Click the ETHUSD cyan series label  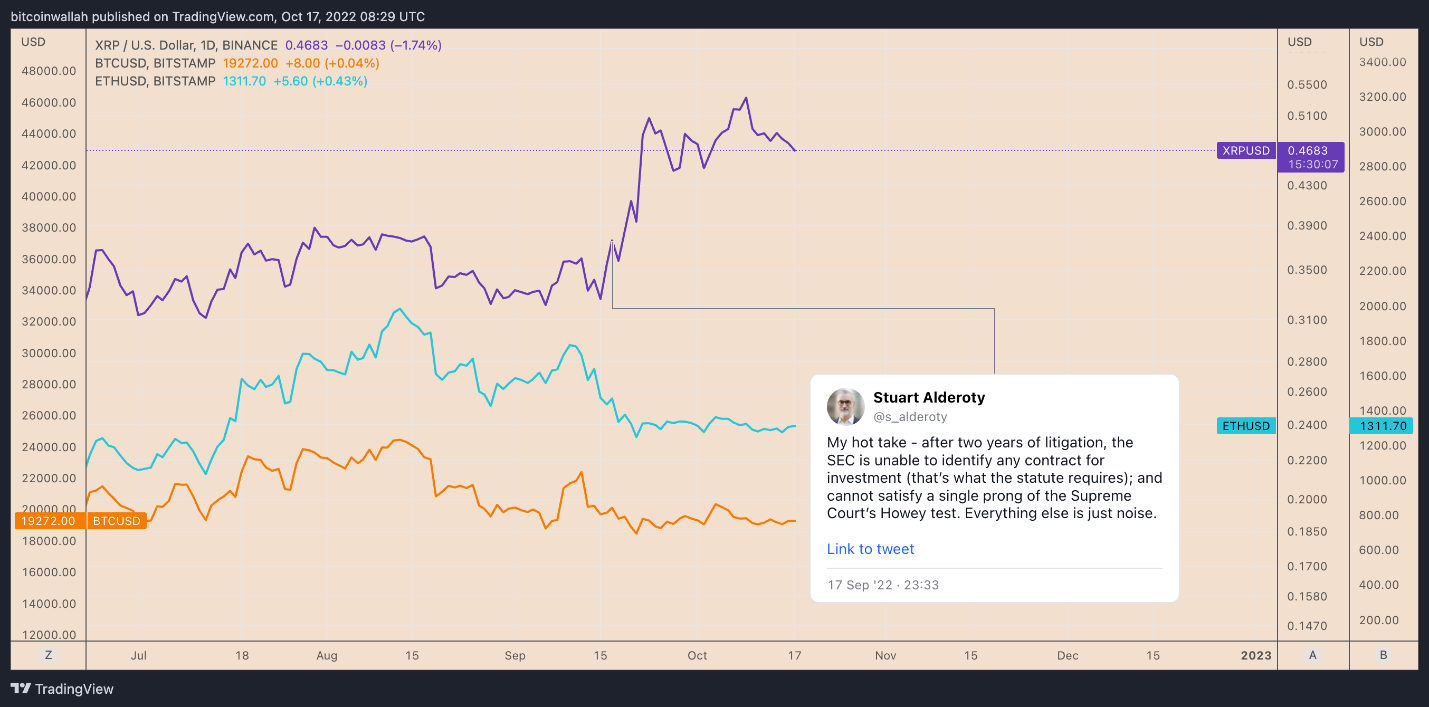pos(1245,426)
